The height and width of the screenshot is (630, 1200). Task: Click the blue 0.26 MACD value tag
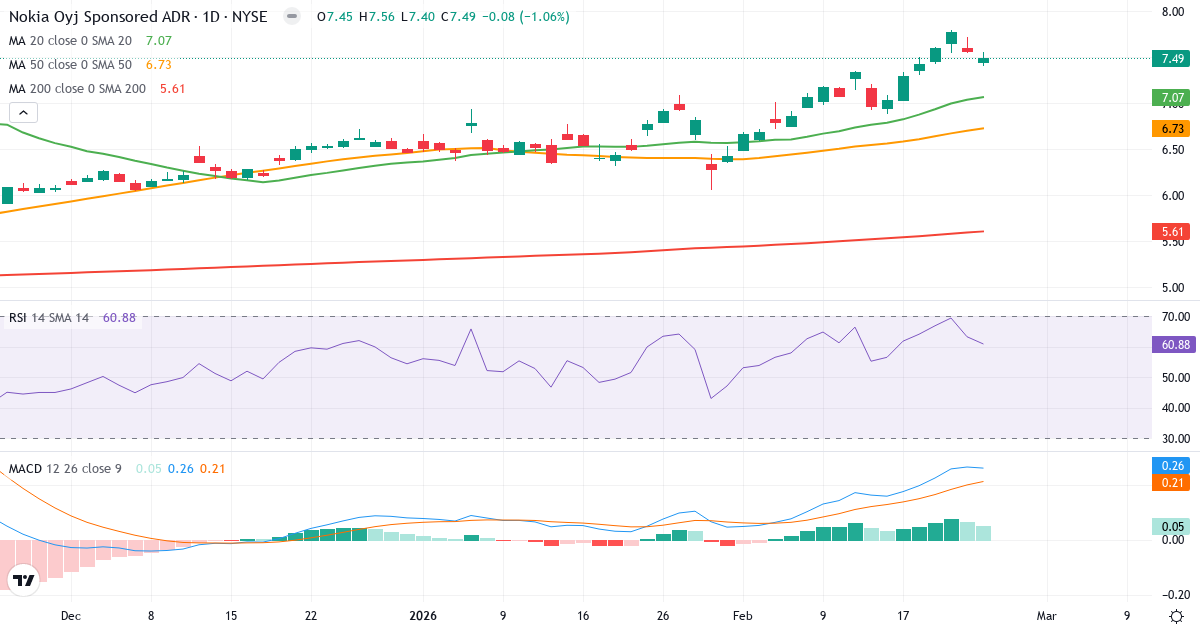1171,464
